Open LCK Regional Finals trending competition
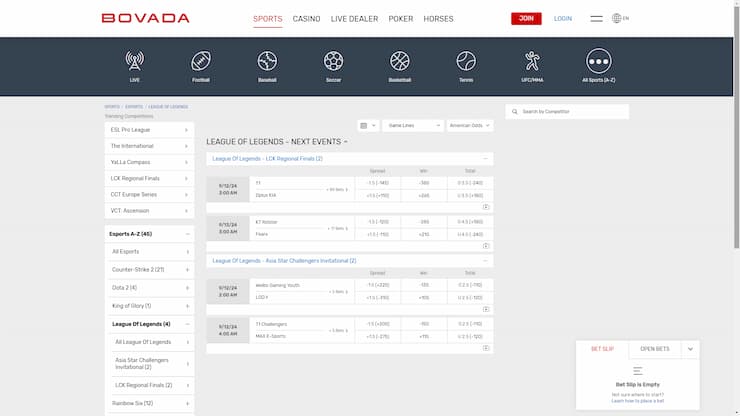 [x=149, y=178]
